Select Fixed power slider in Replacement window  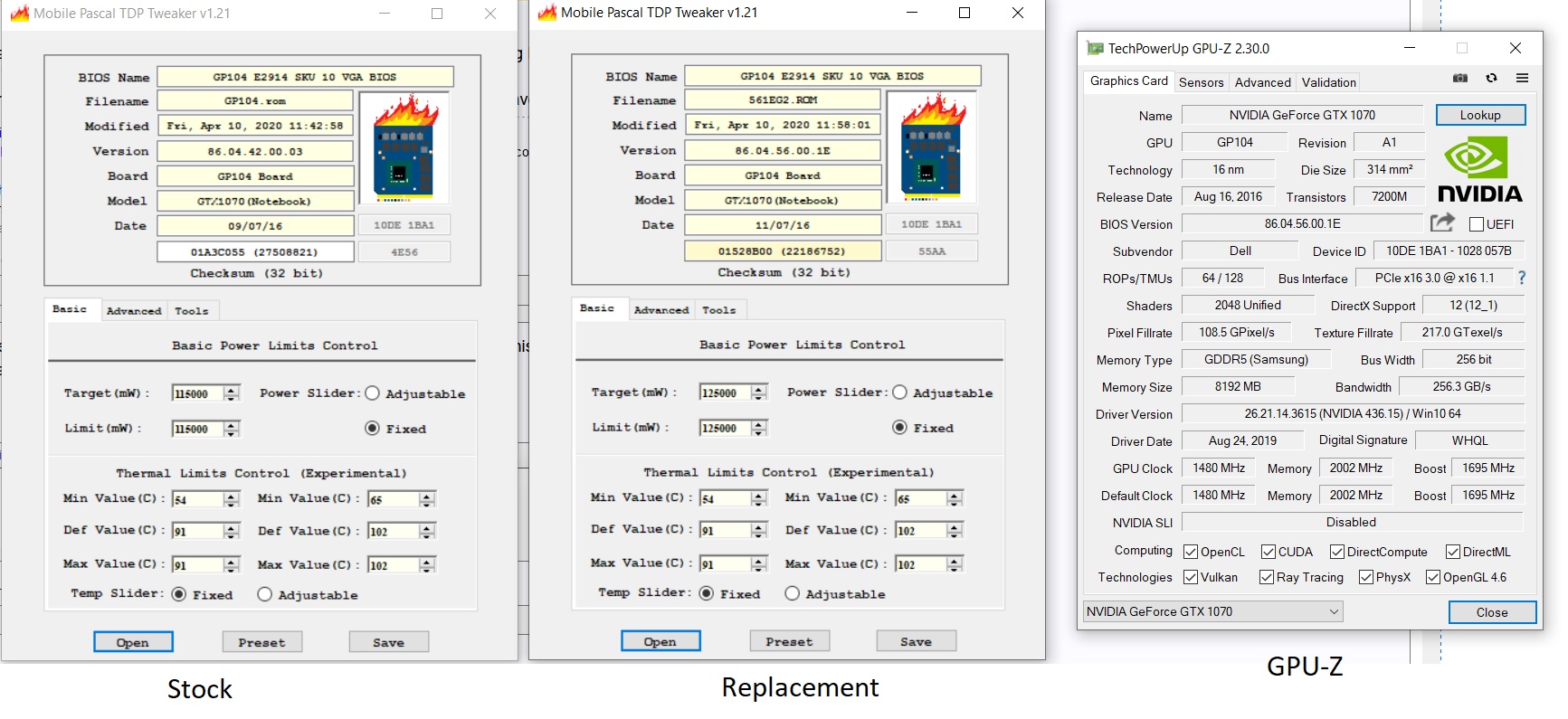899,428
